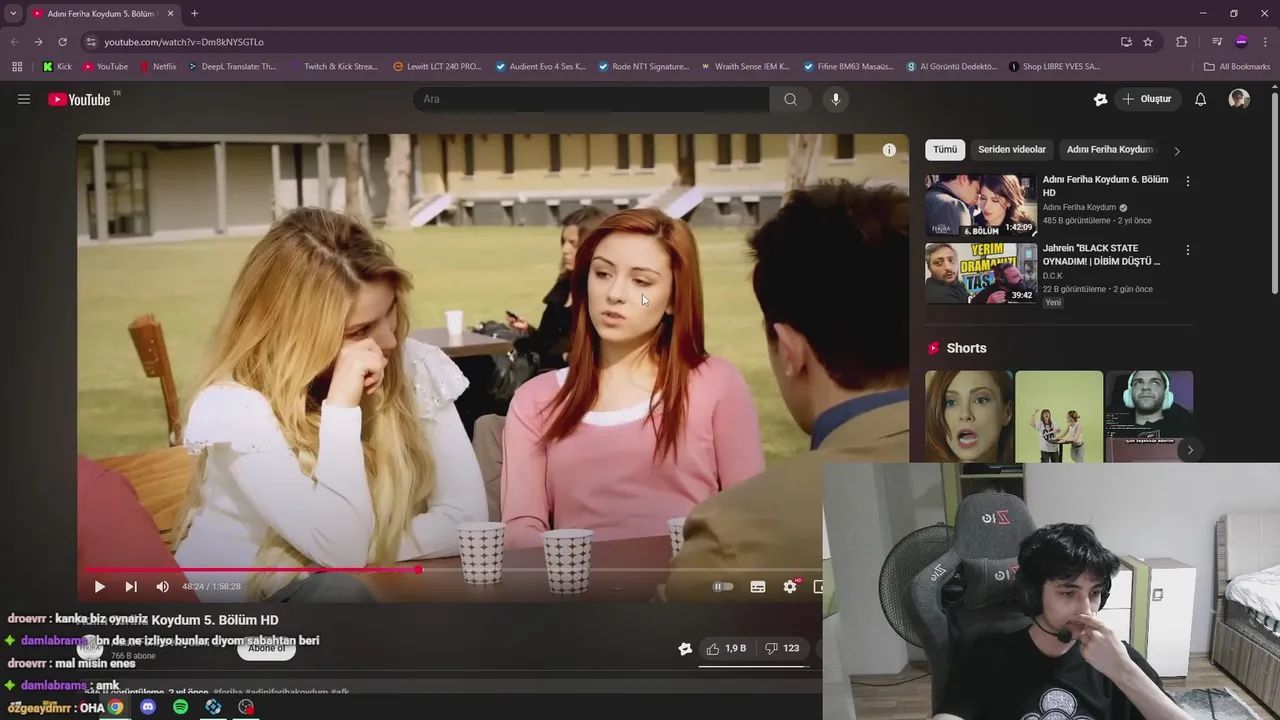This screenshot has height=720, width=1280.
Task: Dislike the video with the thumbs down
Action: (782, 649)
